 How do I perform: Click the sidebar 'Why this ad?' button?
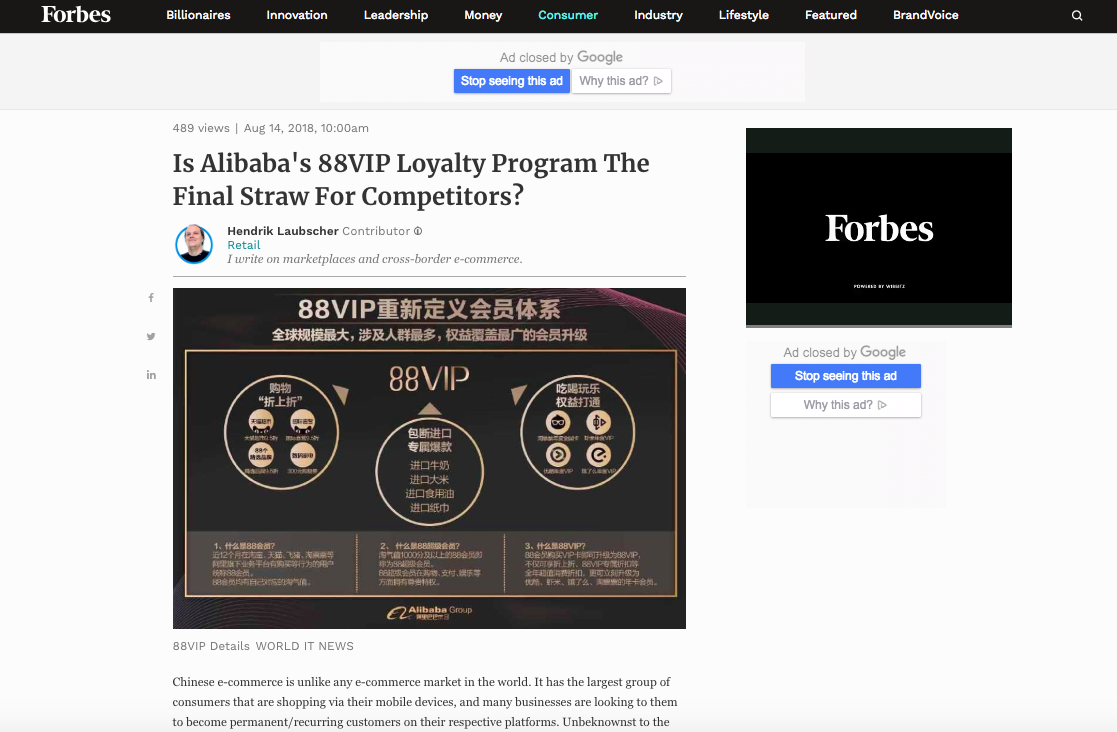[846, 404]
